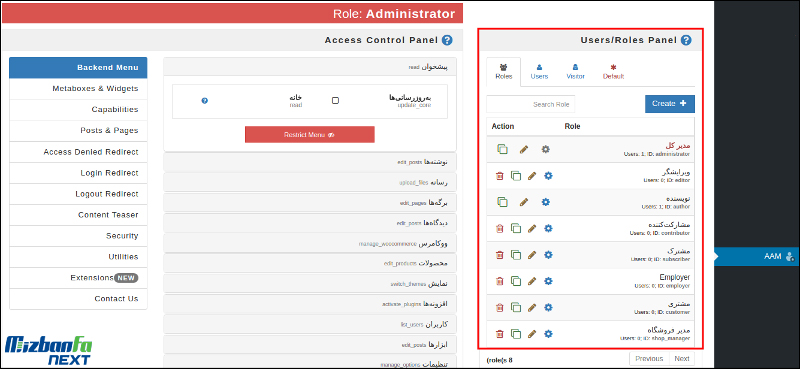Clone the editor role
Viewport: 800px width, 369px height.
(x=516, y=176)
